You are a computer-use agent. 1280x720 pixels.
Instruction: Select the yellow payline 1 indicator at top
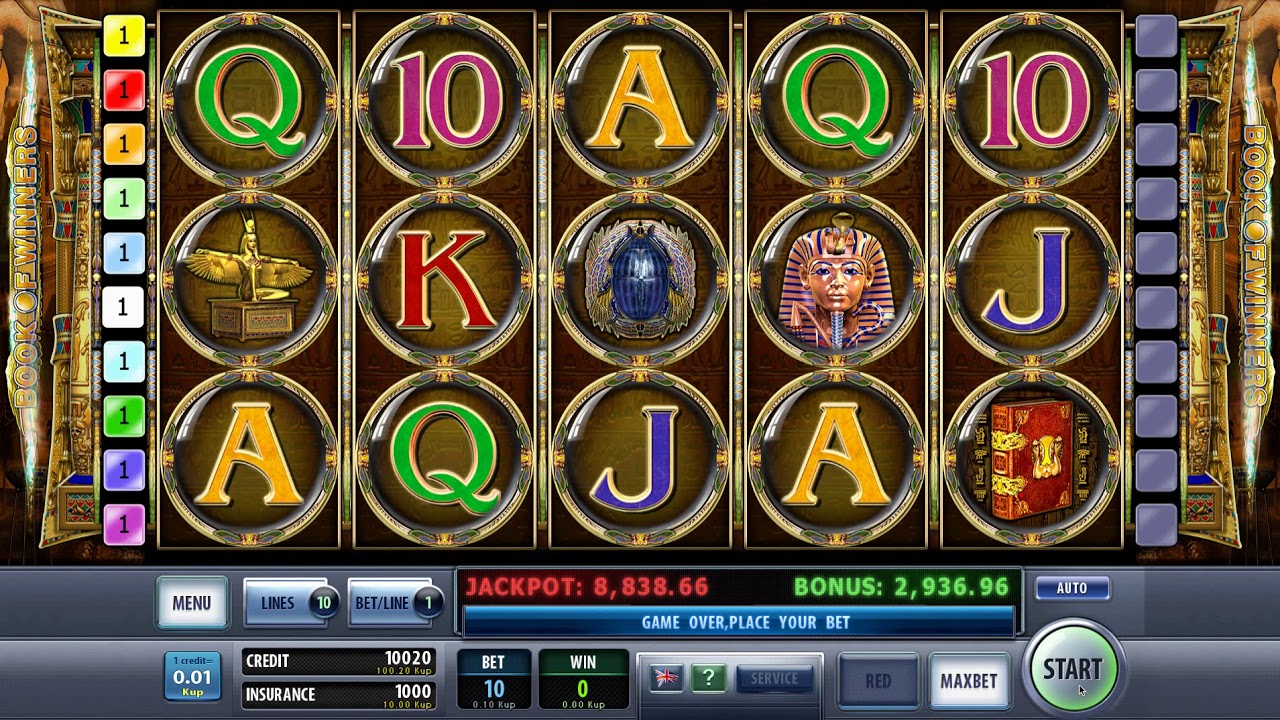[x=124, y=36]
